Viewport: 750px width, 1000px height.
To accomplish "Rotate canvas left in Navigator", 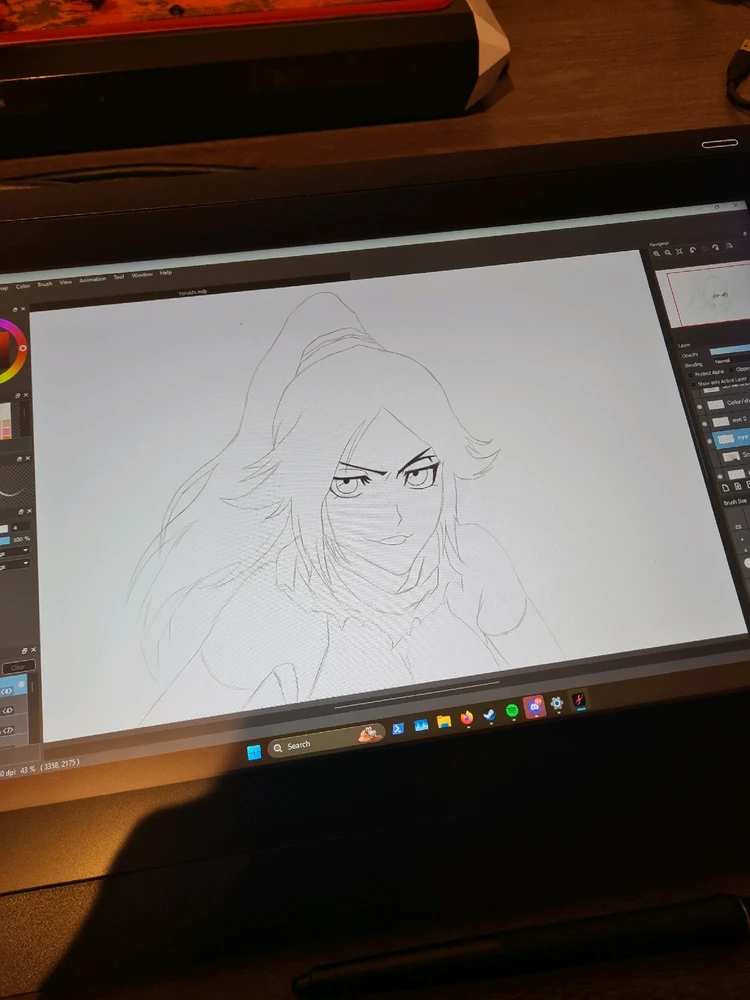I will [693, 250].
